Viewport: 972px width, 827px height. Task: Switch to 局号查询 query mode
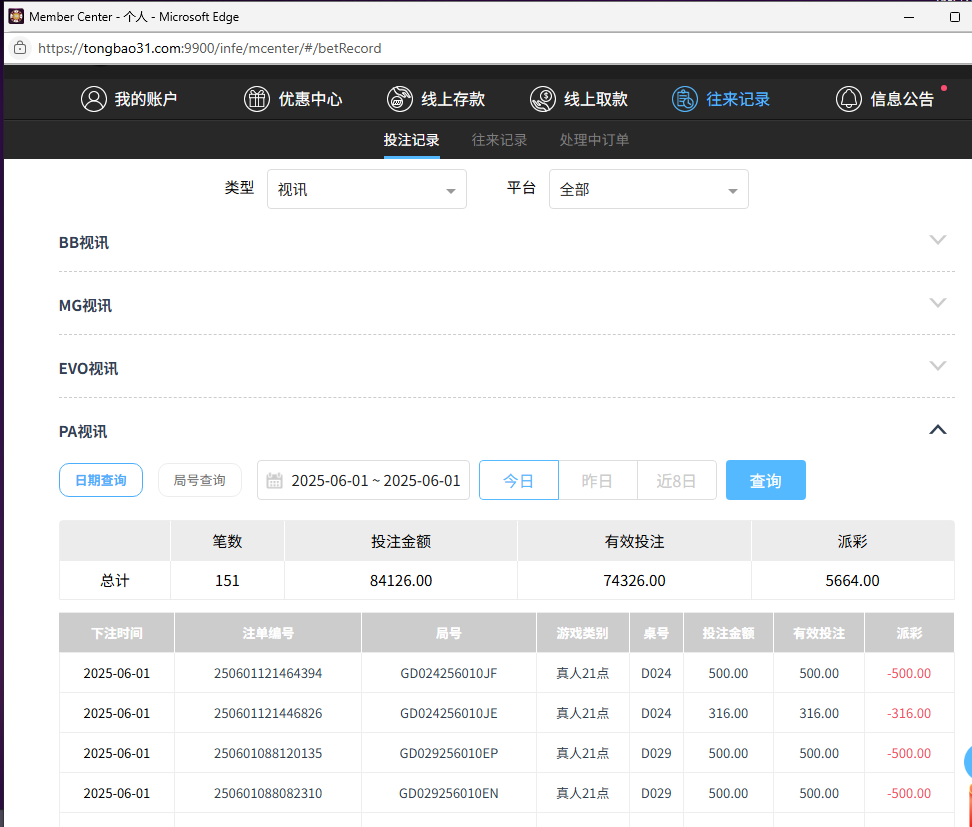[x=200, y=480]
